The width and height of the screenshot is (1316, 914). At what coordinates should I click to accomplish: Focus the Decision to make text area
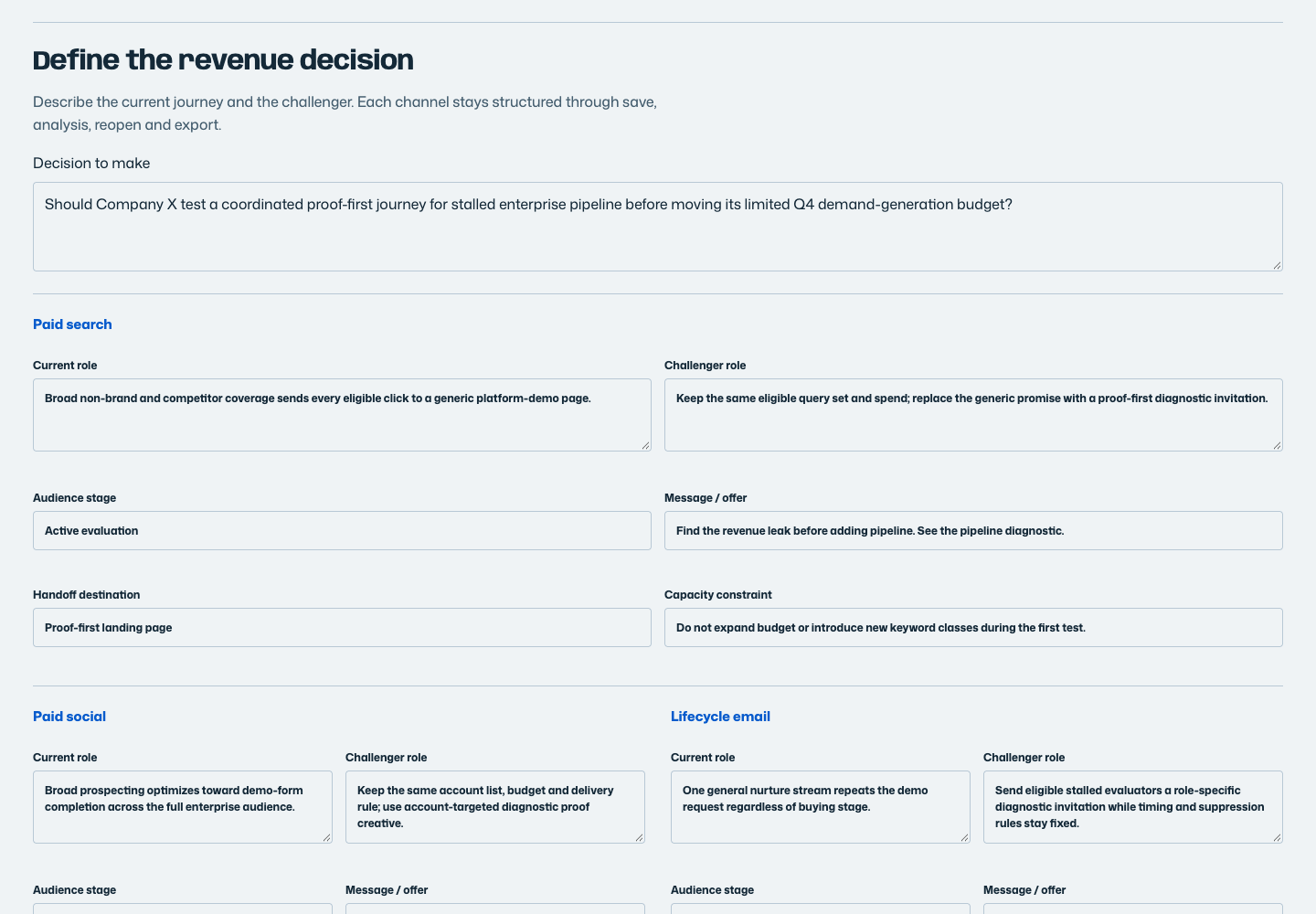pos(658,227)
